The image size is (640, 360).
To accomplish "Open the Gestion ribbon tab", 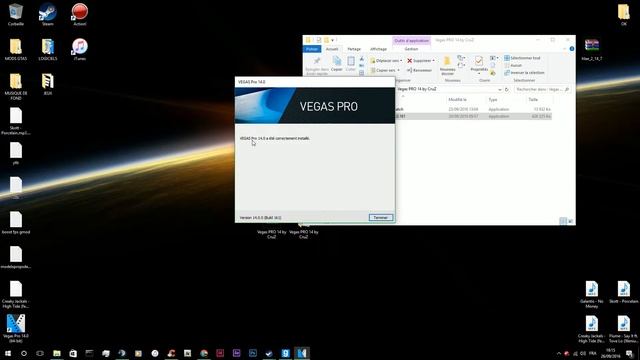I will [x=411, y=49].
